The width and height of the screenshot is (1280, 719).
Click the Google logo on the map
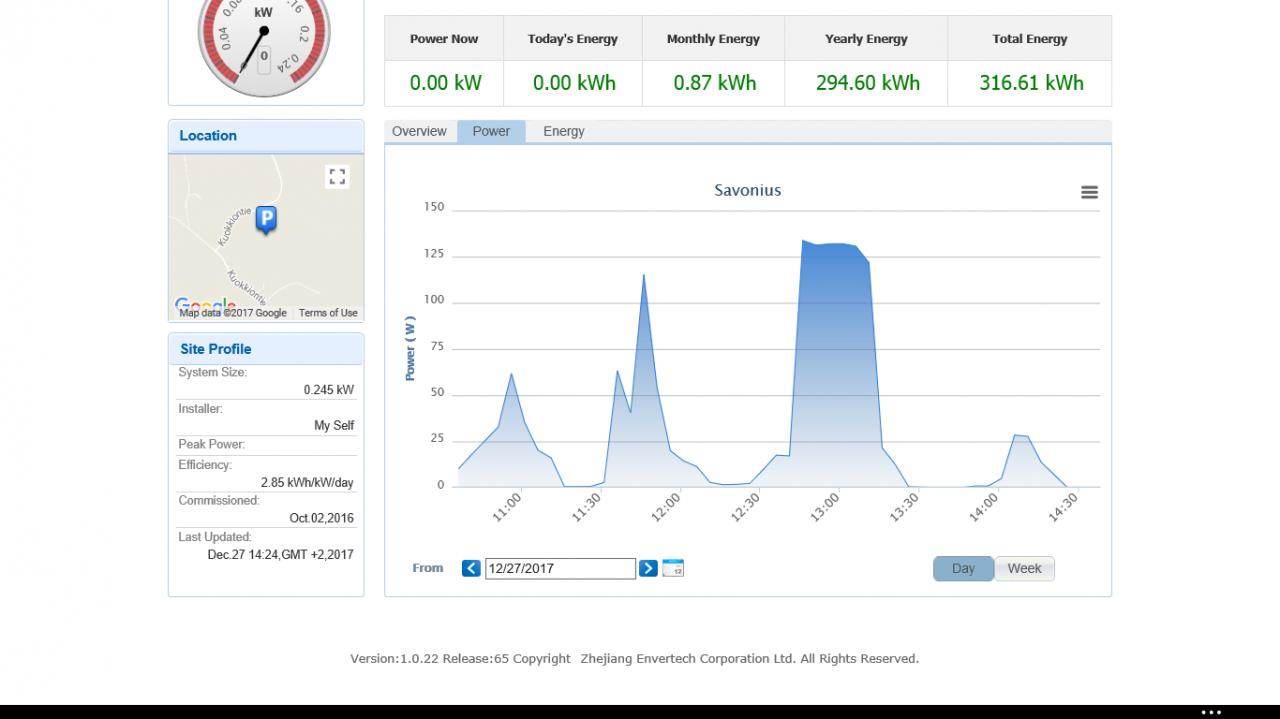205,305
